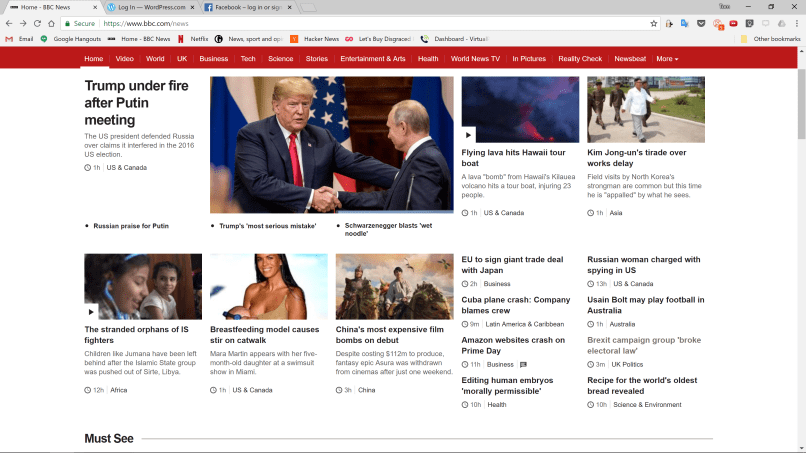Open Usain Bolt may play football story
806x453 pixels.
pos(646,305)
